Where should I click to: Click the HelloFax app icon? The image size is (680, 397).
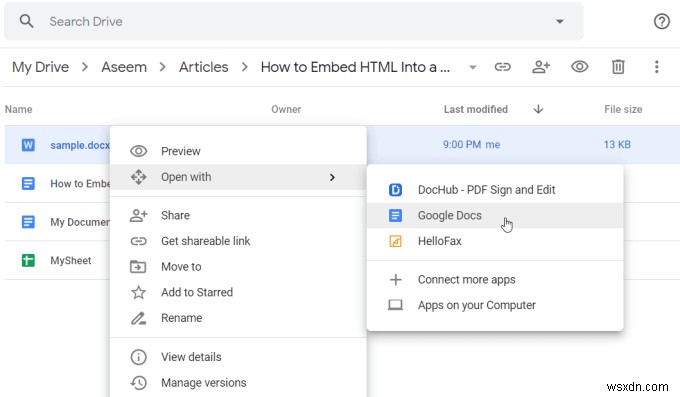click(395, 241)
